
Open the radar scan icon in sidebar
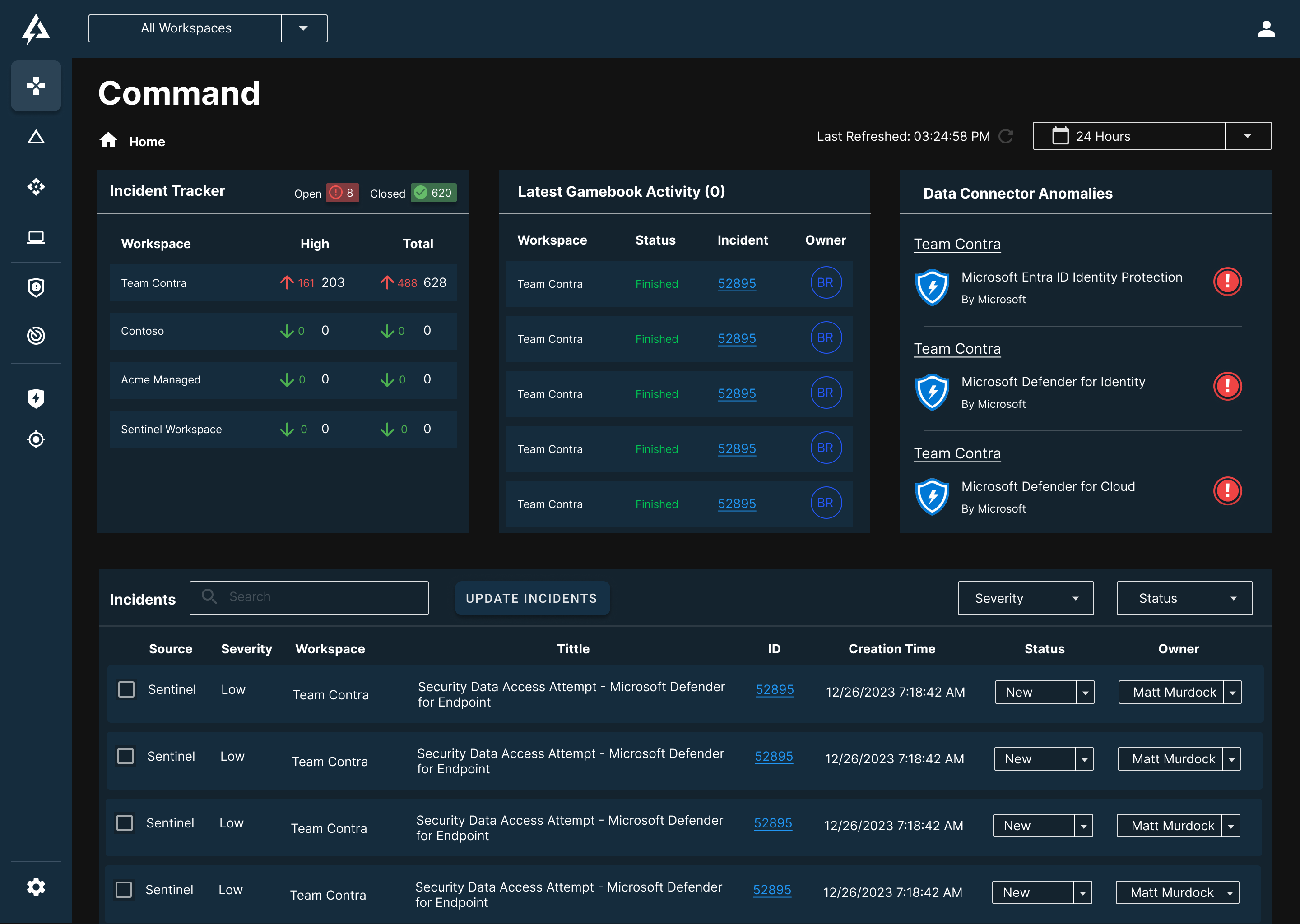click(x=36, y=336)
